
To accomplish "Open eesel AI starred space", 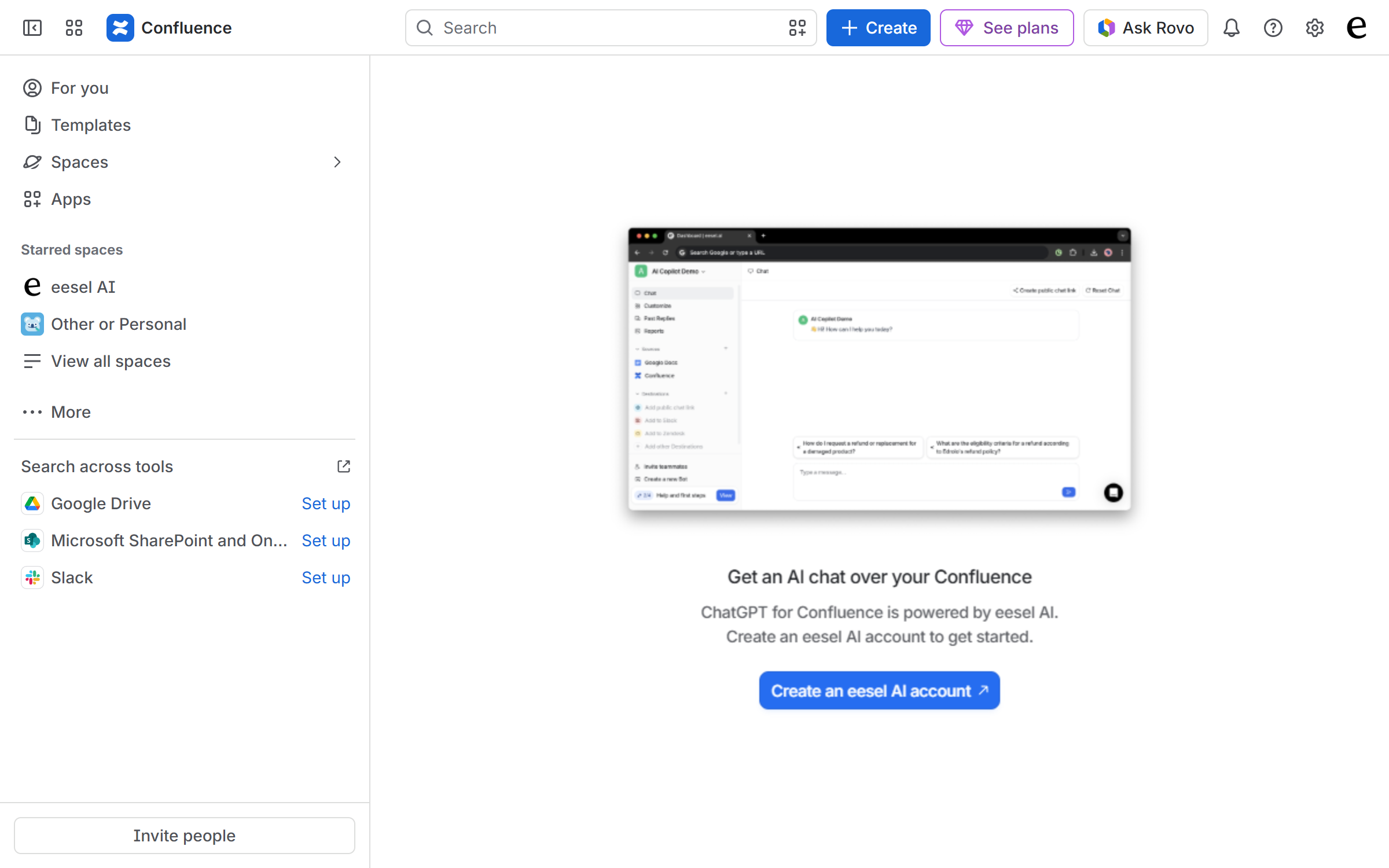I will (x=185, y=287).
